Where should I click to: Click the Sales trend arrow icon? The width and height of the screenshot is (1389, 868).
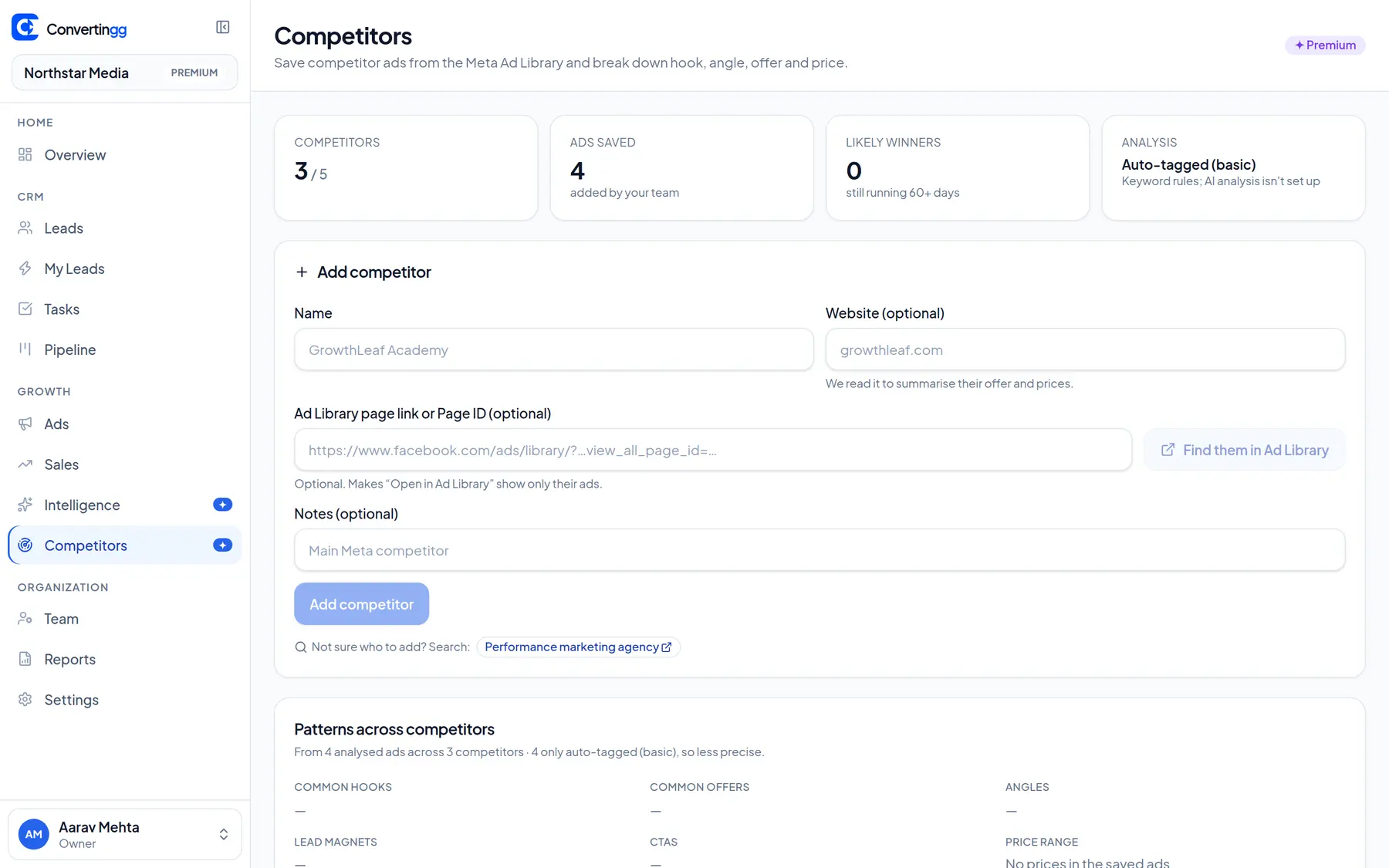point(25,464)
